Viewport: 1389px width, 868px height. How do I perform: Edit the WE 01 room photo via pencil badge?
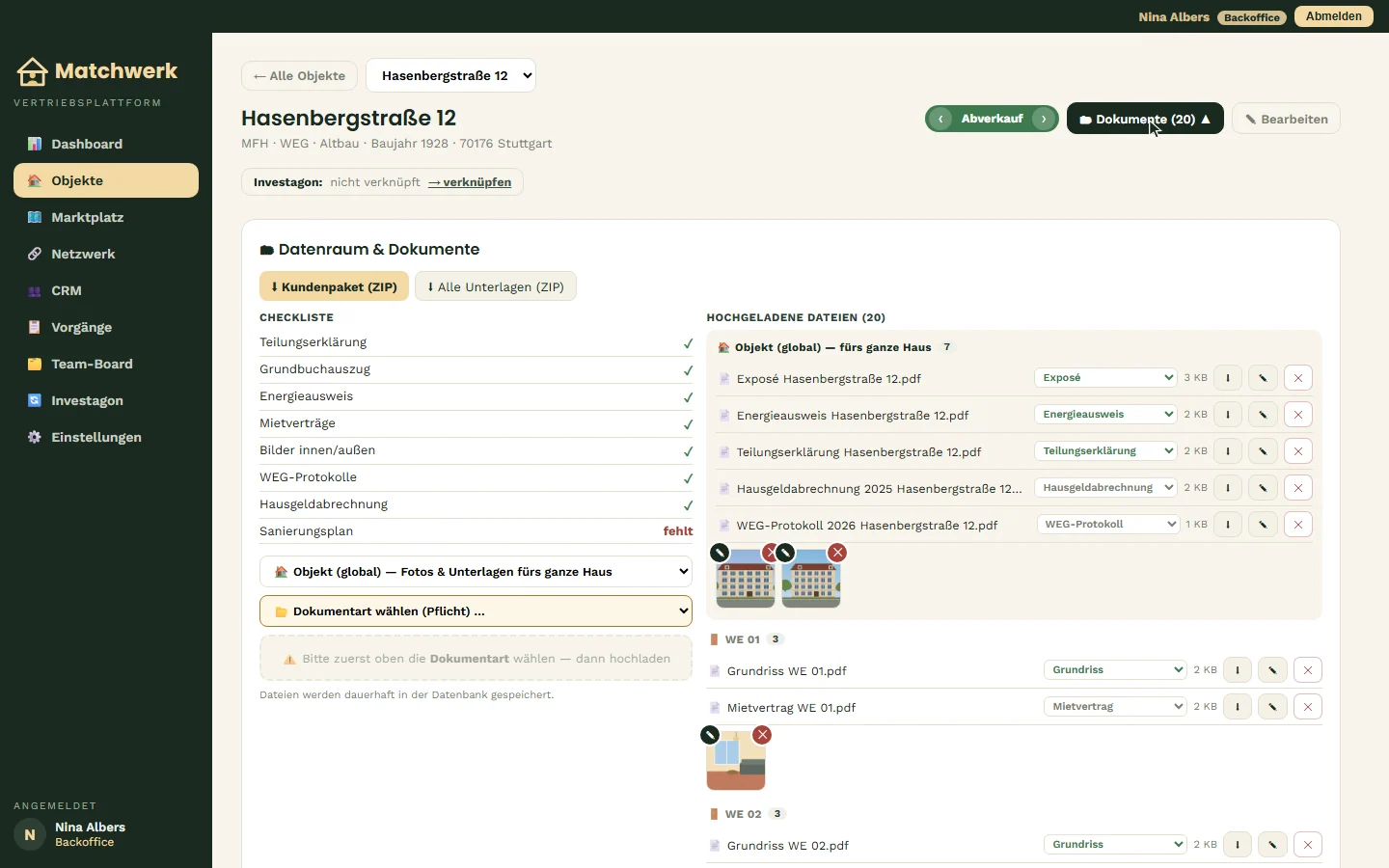coord(710,735)
